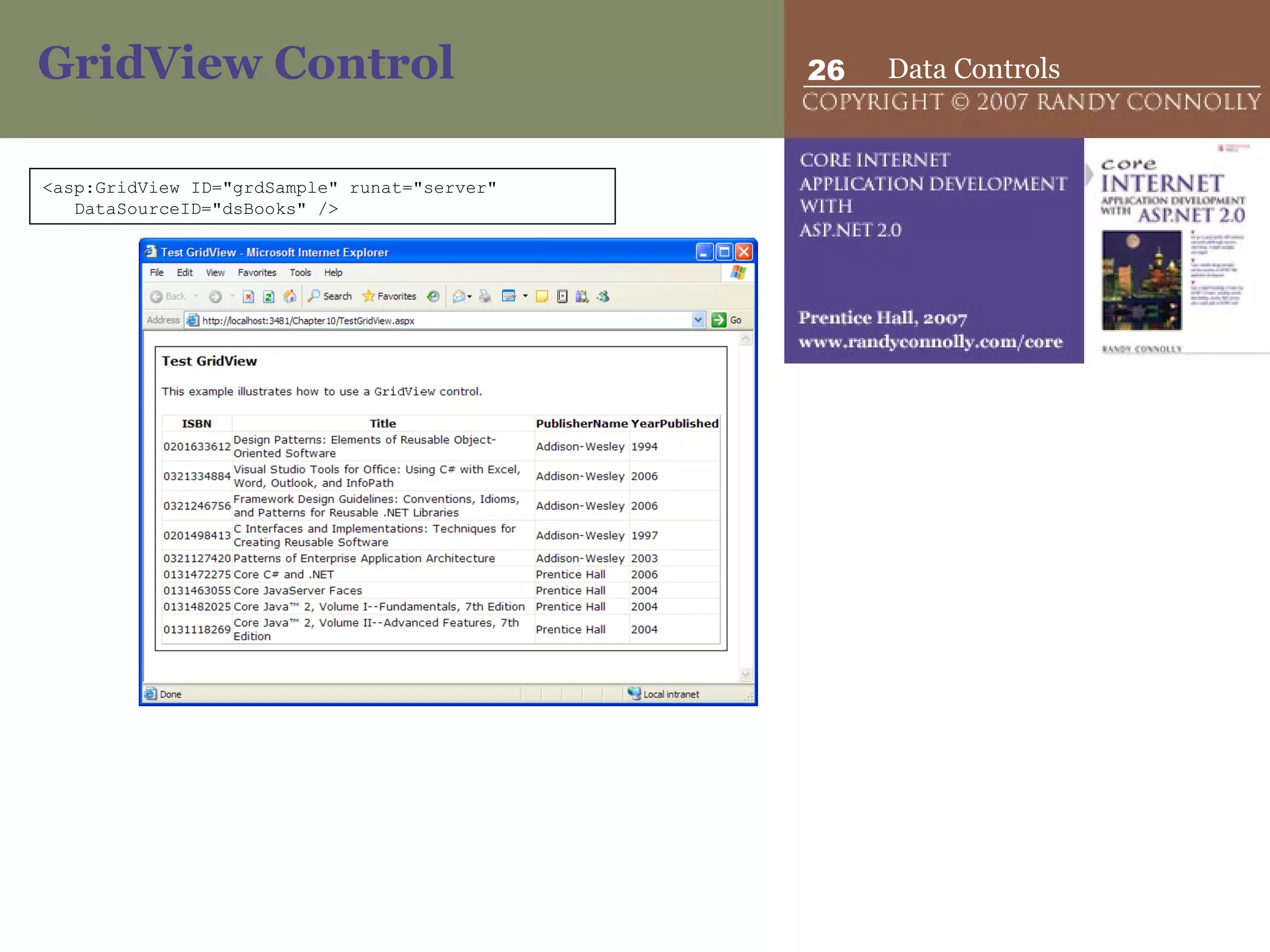Expand the Forward button history dropdown arrow
1270x952 pixels.
tap(233, 296)
